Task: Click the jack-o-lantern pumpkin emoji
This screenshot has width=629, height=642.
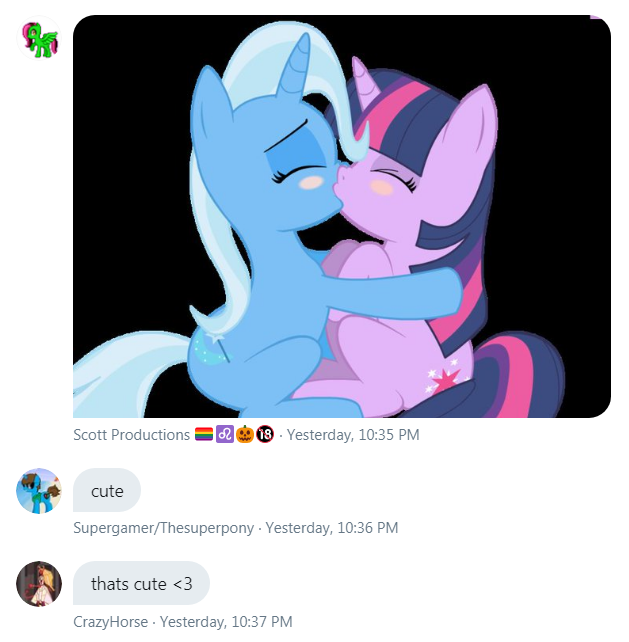Action: 244,434
